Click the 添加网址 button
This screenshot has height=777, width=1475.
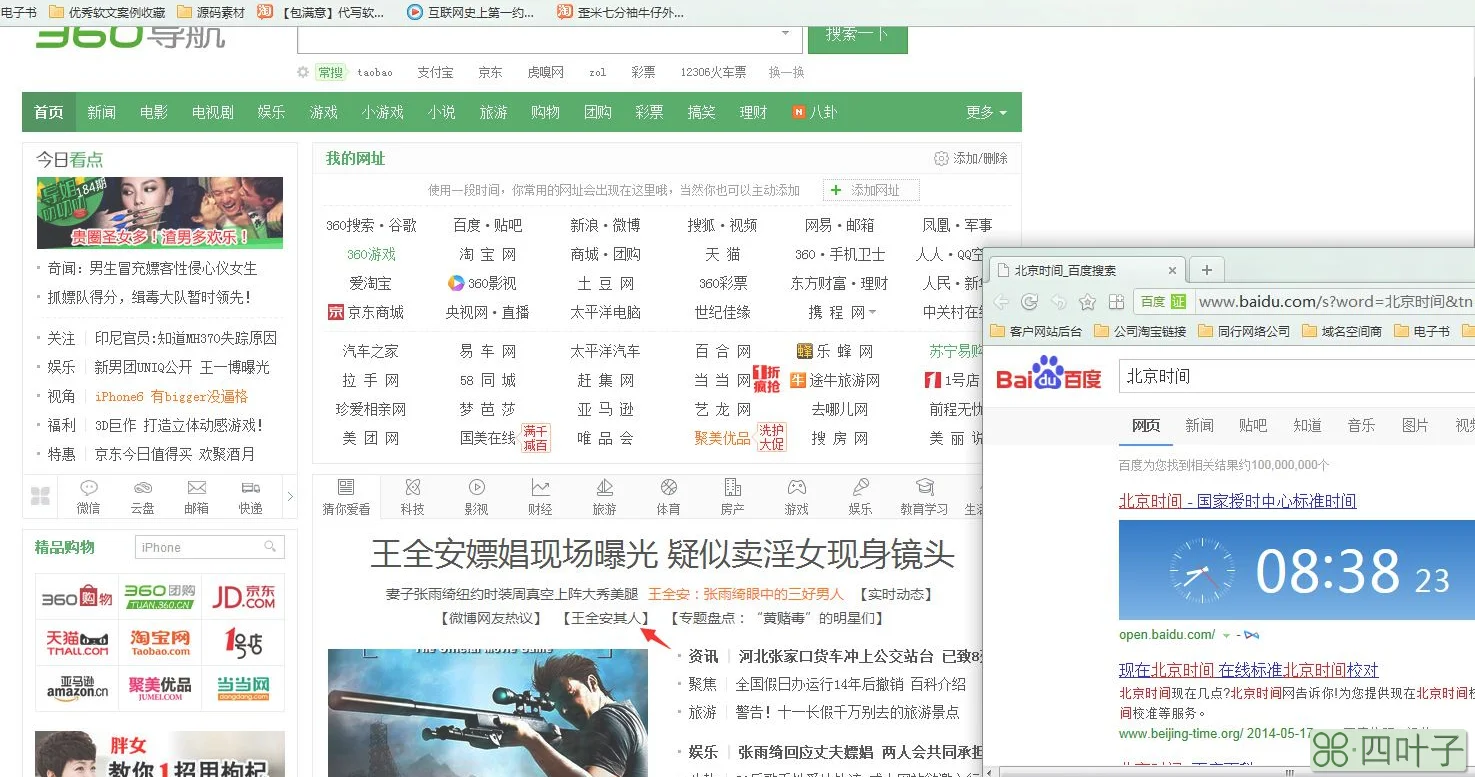click(x=871, y=190)
